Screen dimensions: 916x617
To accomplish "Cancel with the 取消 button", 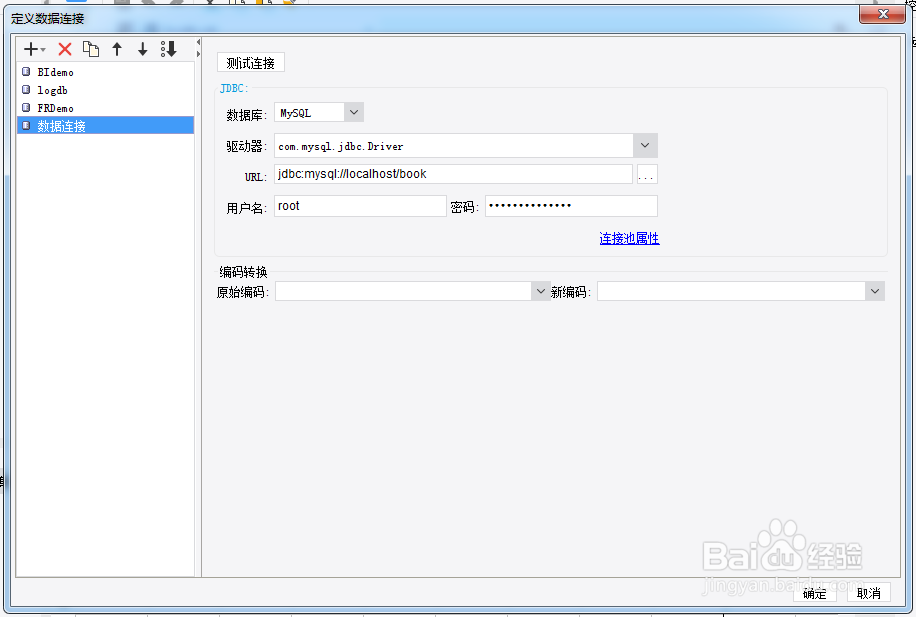I will click(869, 593).
